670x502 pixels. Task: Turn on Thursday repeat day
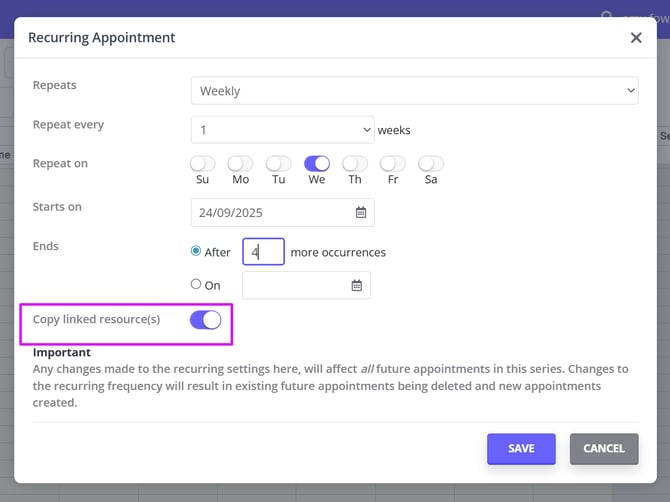click(x=355, y=164)
